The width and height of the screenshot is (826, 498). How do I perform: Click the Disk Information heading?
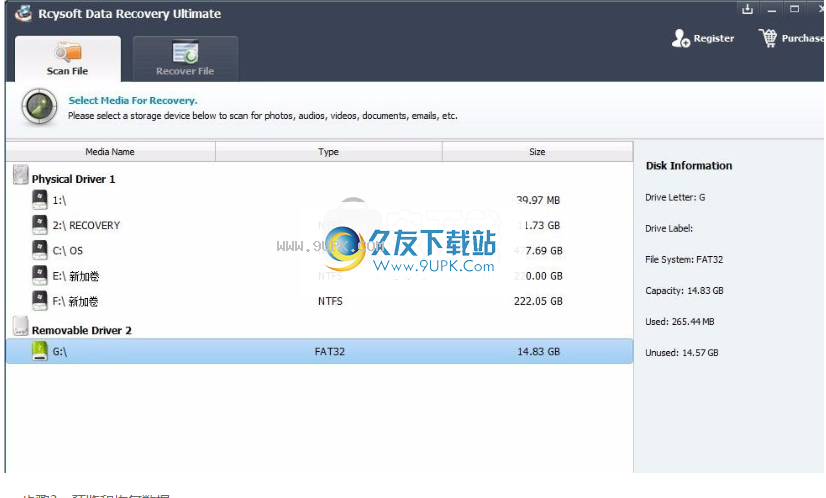tap(689, 166)
